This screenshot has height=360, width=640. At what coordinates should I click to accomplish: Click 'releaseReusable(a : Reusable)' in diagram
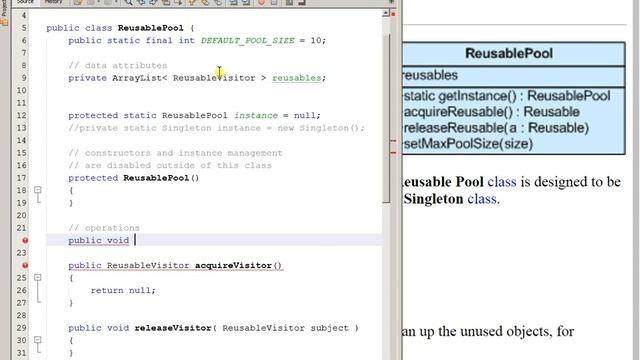coord(496,128)
